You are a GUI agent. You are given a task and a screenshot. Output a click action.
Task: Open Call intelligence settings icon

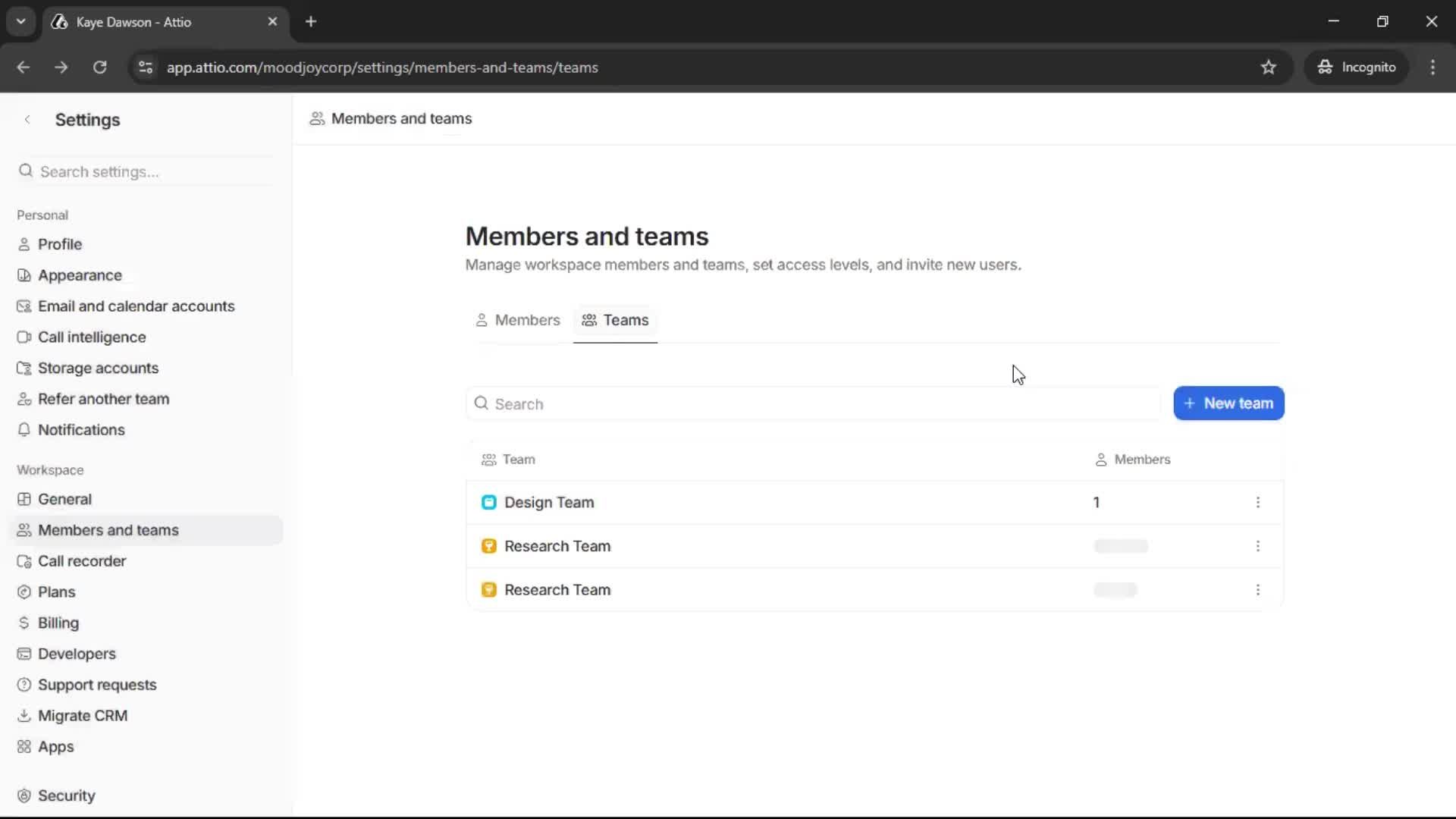pos(24,337)
